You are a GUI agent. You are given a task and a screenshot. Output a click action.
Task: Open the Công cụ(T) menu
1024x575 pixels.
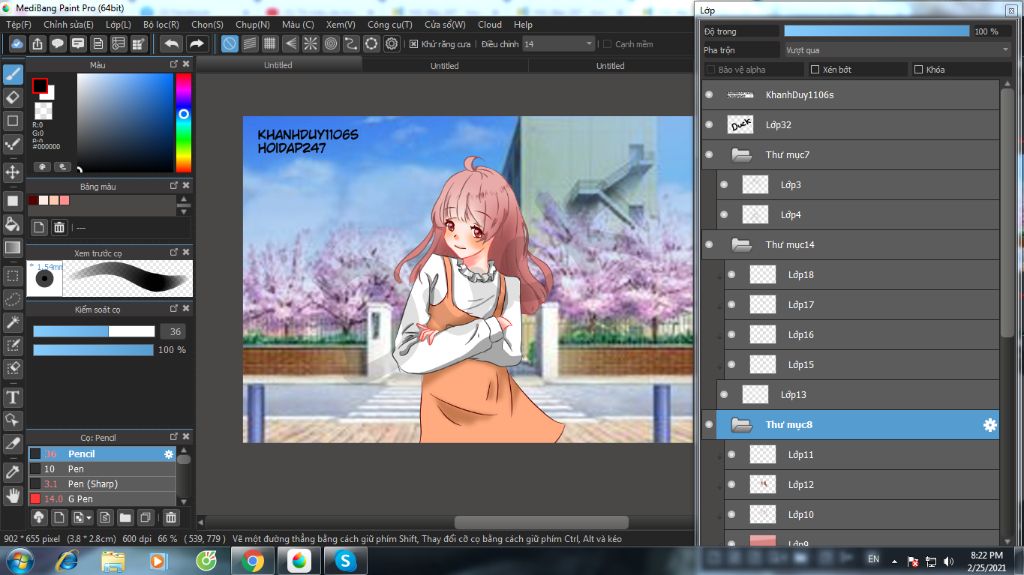click(x=390, y=24)
